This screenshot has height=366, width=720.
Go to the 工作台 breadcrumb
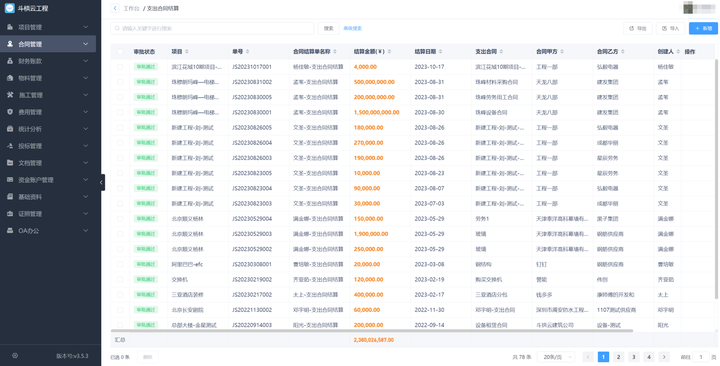(x=131, y=8)
